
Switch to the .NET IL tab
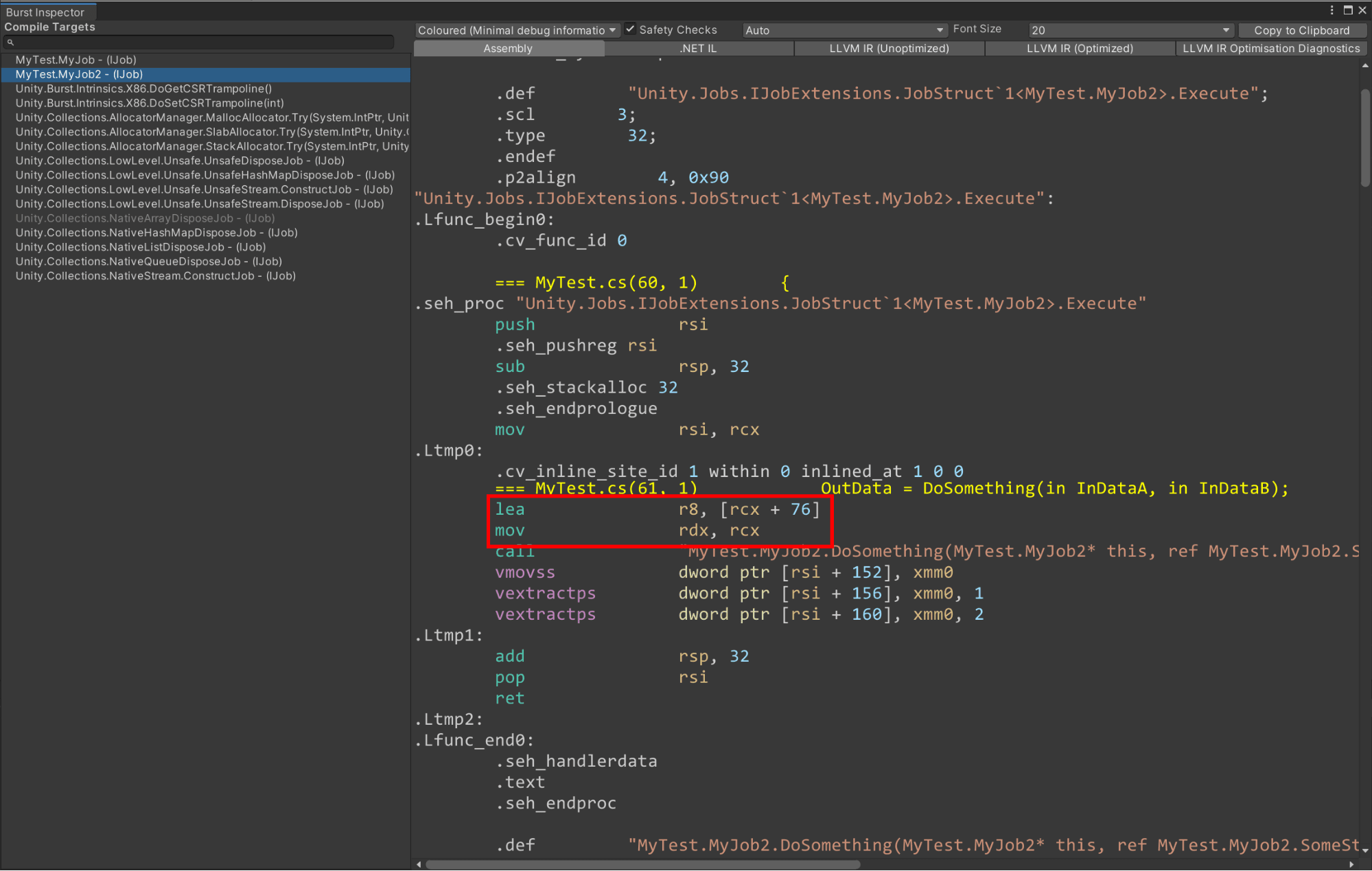point(698,48)
